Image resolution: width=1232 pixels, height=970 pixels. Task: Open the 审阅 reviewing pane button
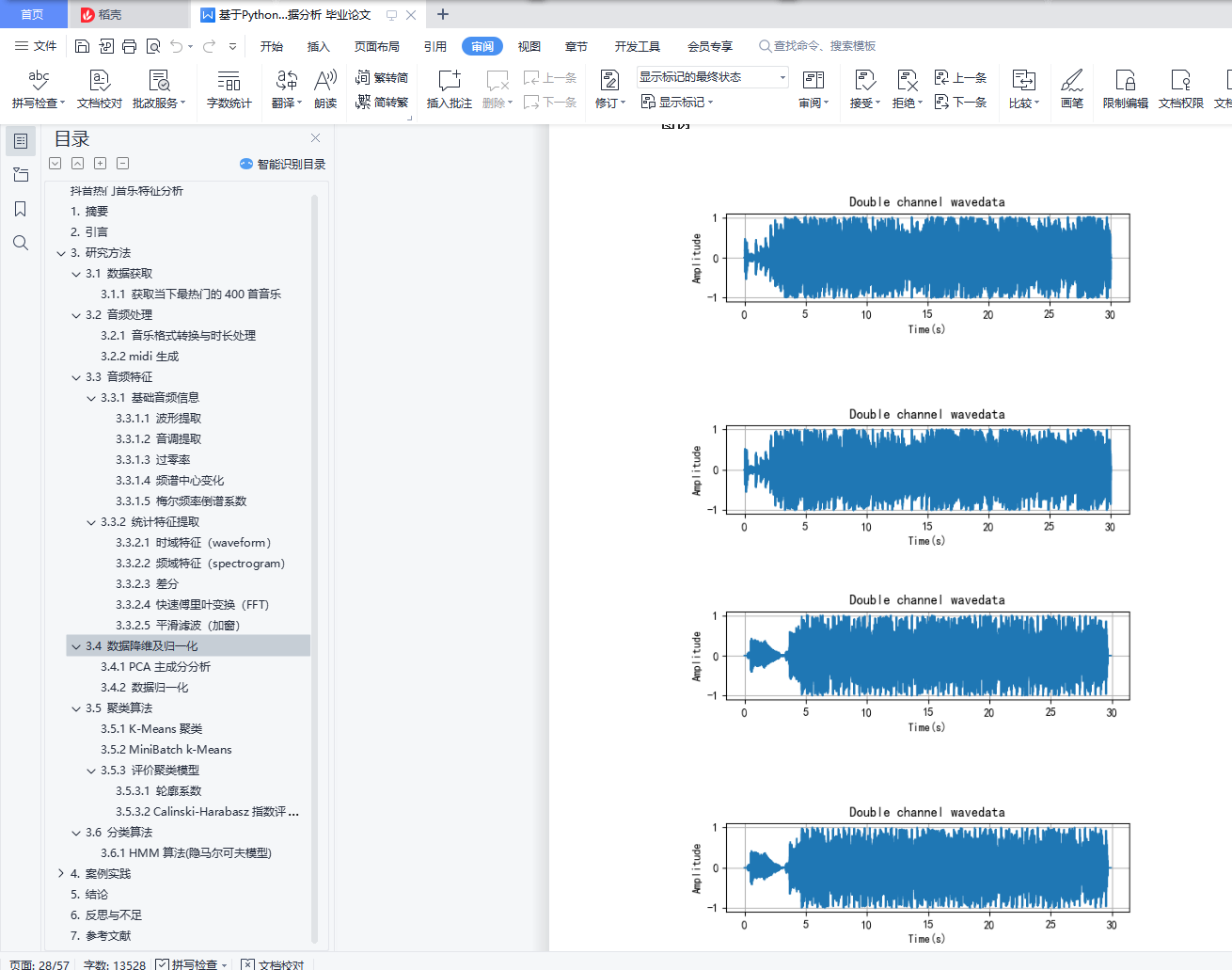(813, 89)
